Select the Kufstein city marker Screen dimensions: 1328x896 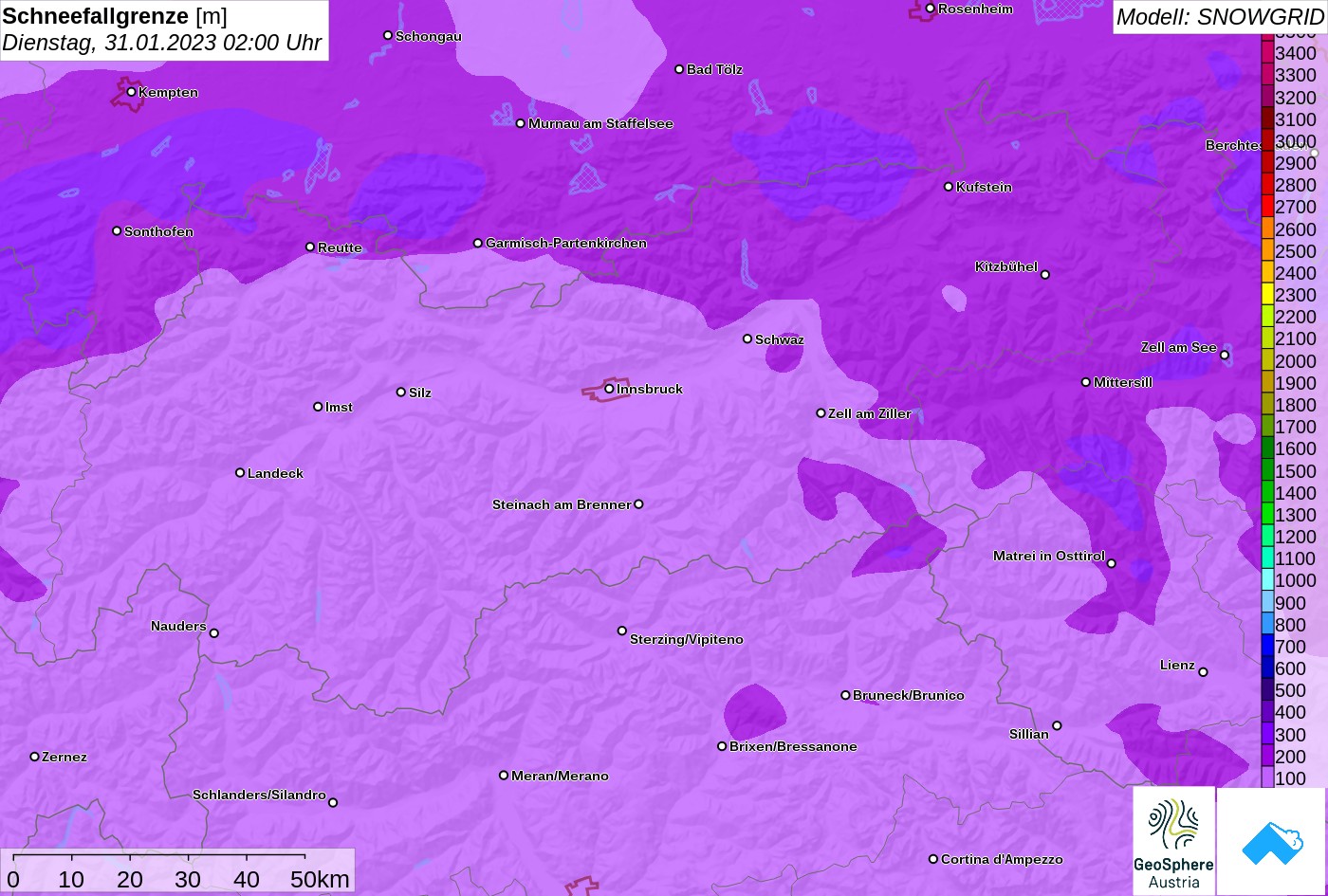pos(949,187)
